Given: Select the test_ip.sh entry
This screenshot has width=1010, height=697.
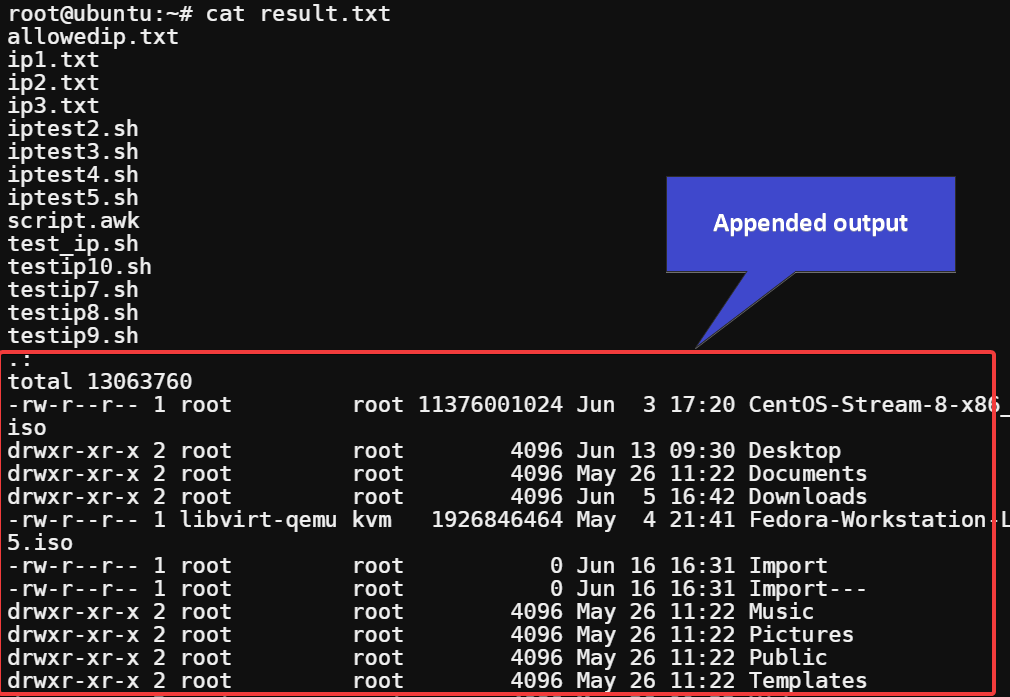Looking at the screenshot, I should coord(73,244).
